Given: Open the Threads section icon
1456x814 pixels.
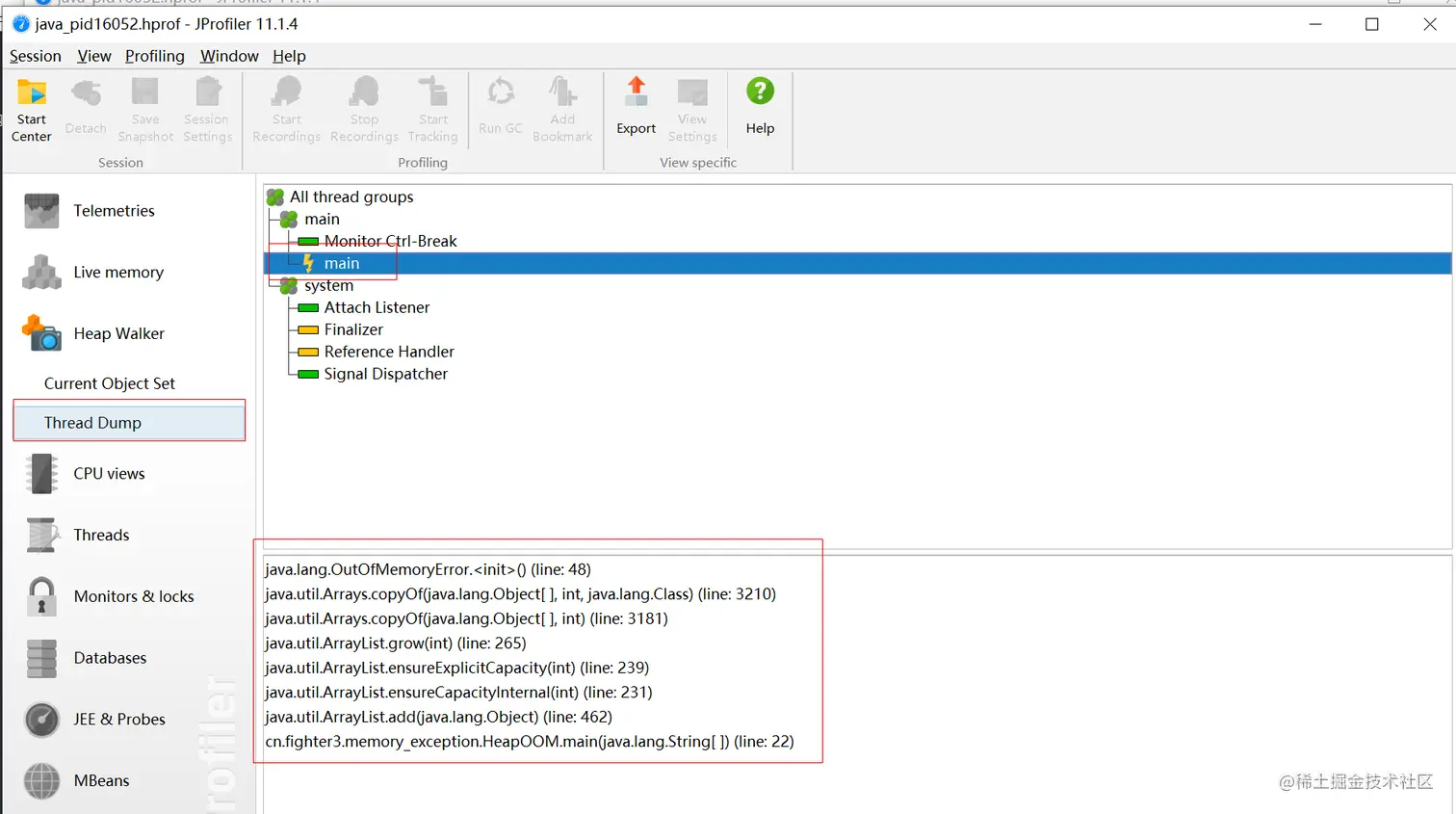Looking at the screenshot, I should pos(42,536).
